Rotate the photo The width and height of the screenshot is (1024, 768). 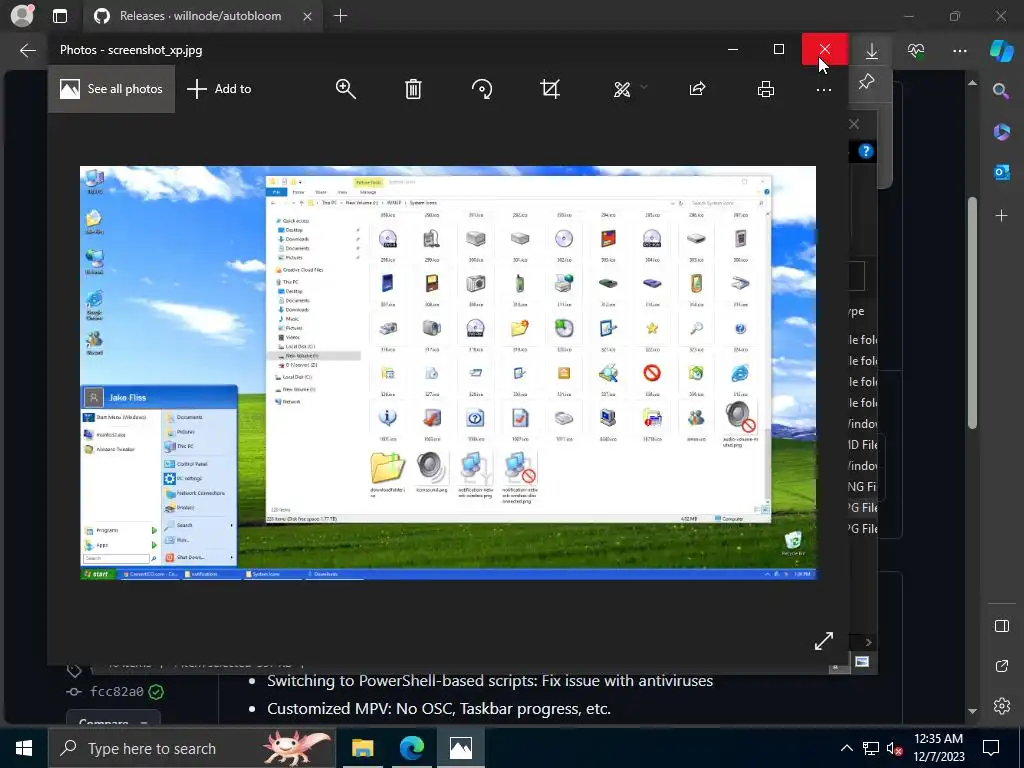[x=482, y=89]
